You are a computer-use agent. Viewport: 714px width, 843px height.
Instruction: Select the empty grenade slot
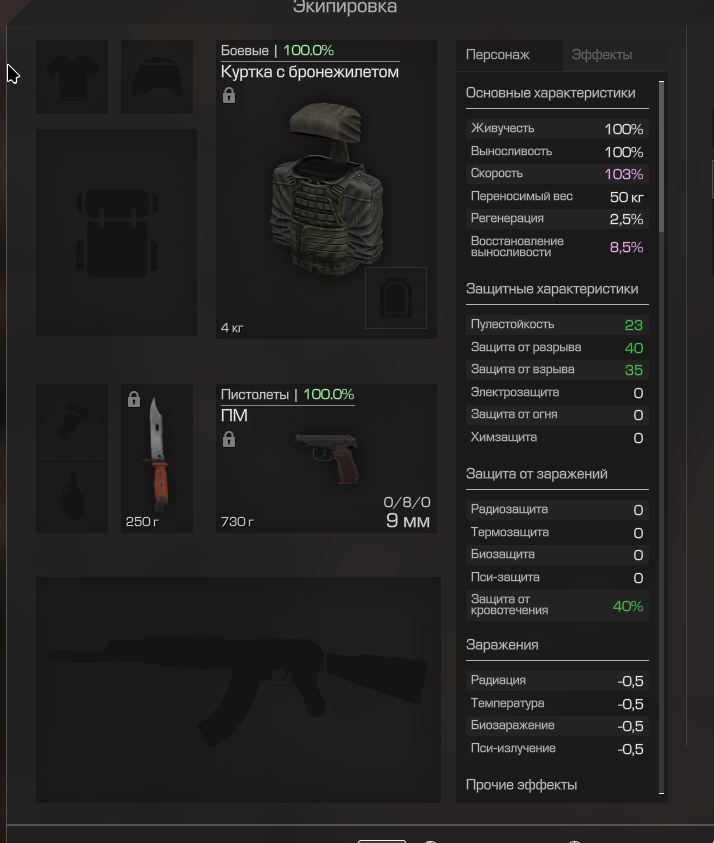coord(72,496)
